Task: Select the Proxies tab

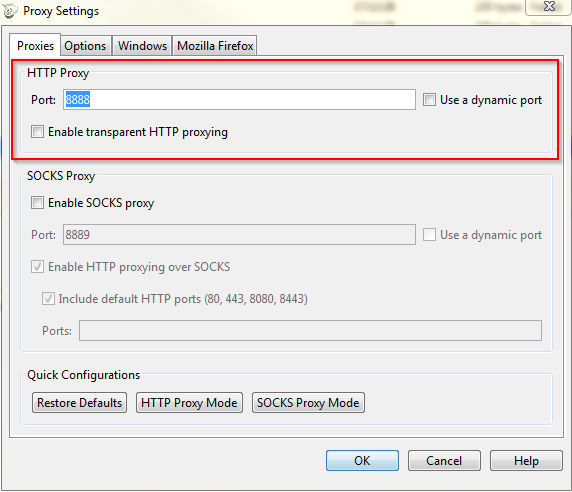Action: [x=35, y=46]
